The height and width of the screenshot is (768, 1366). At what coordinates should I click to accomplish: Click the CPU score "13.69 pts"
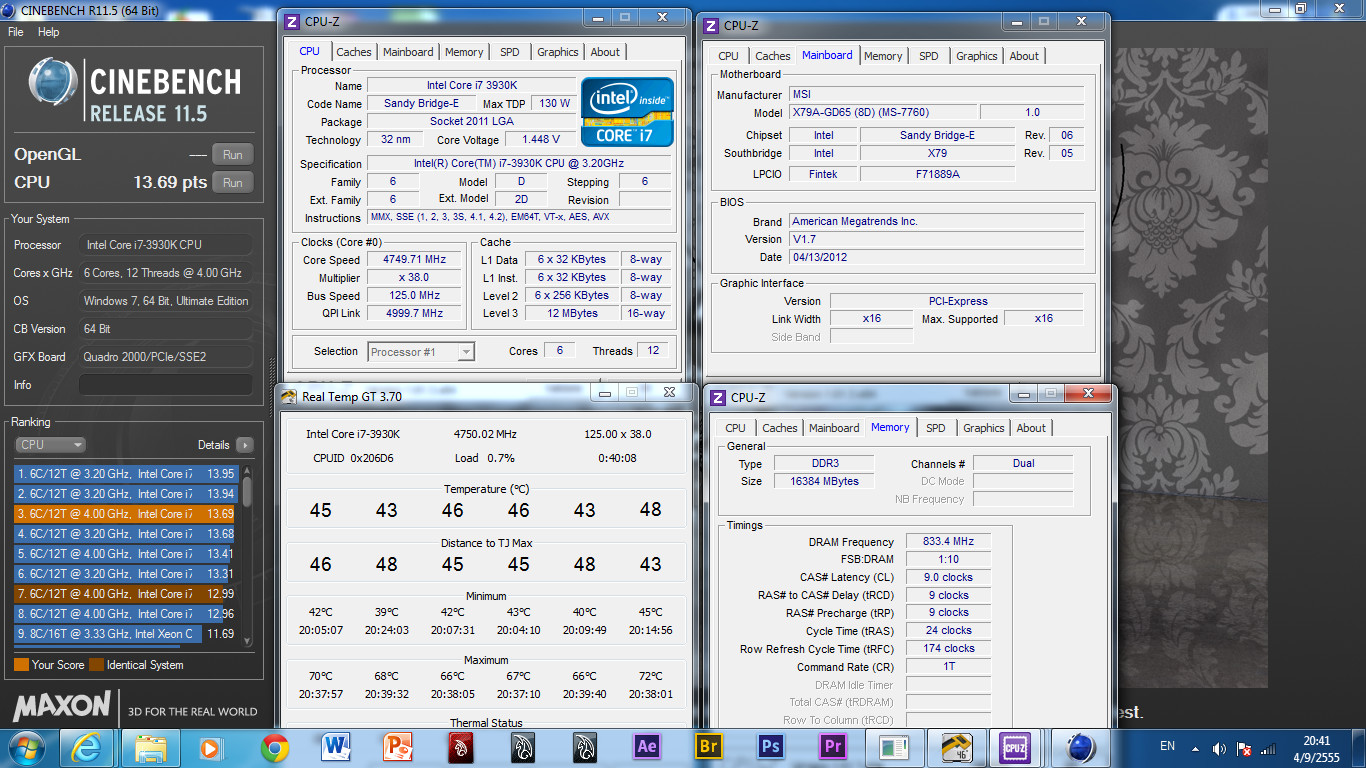coord(170,183)
